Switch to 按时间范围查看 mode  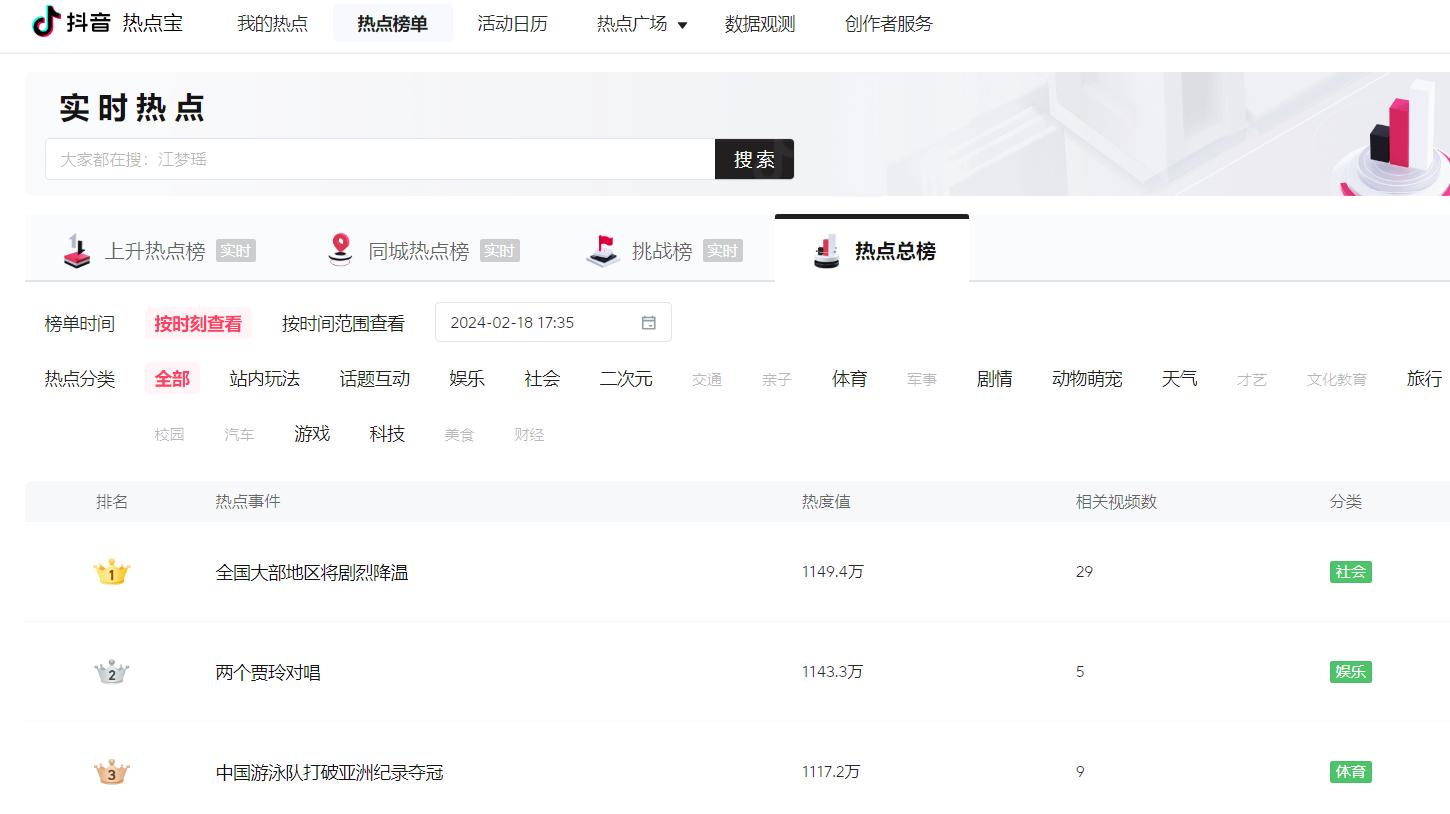pyautogui.click(x=343, y=322)
